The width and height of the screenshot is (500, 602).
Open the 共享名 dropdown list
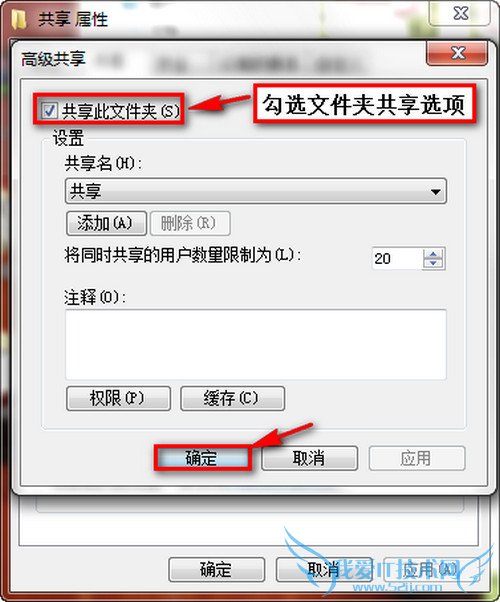click(435, 192)
